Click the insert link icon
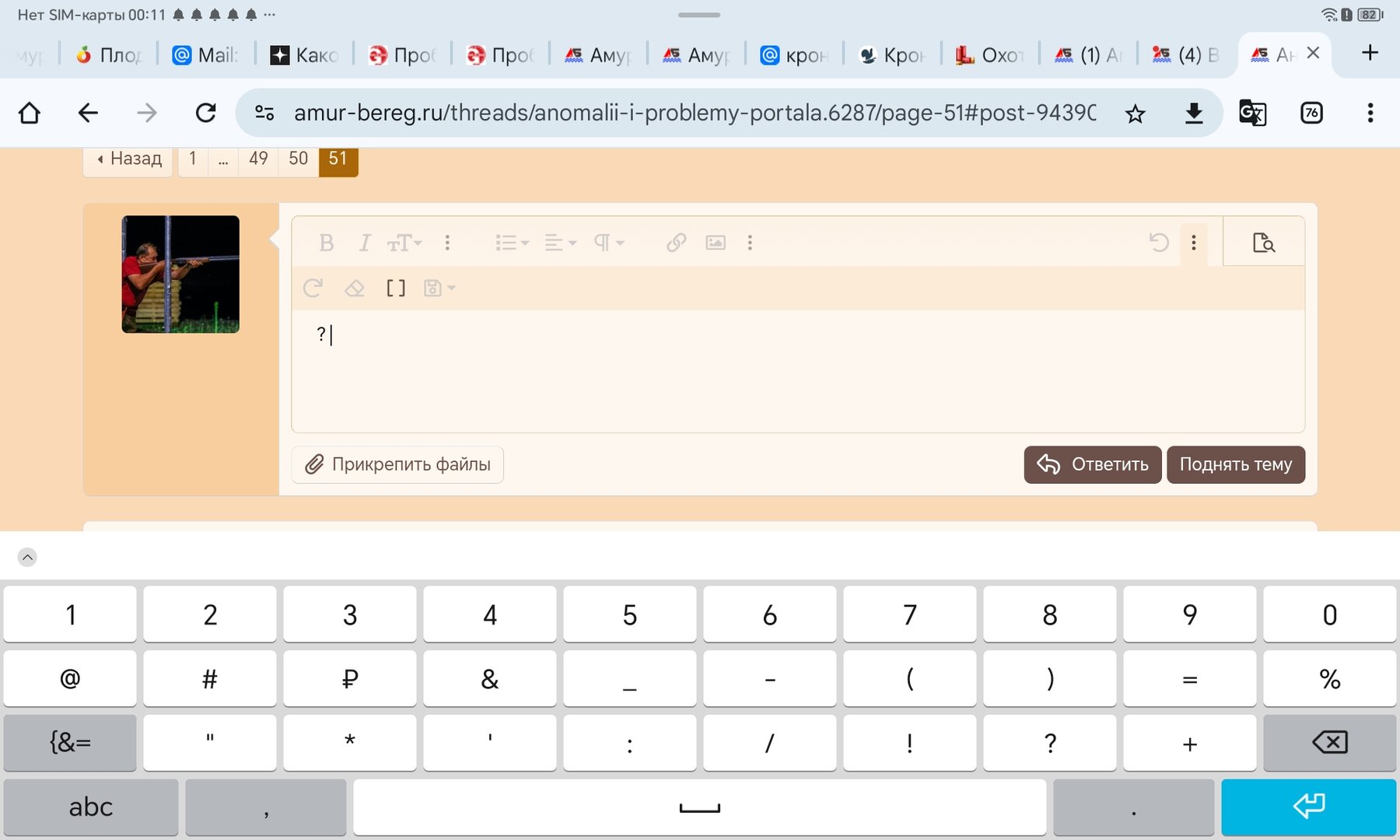This screenshot has height=840, width=1400. pyautogui.click(x=676, y=243)
